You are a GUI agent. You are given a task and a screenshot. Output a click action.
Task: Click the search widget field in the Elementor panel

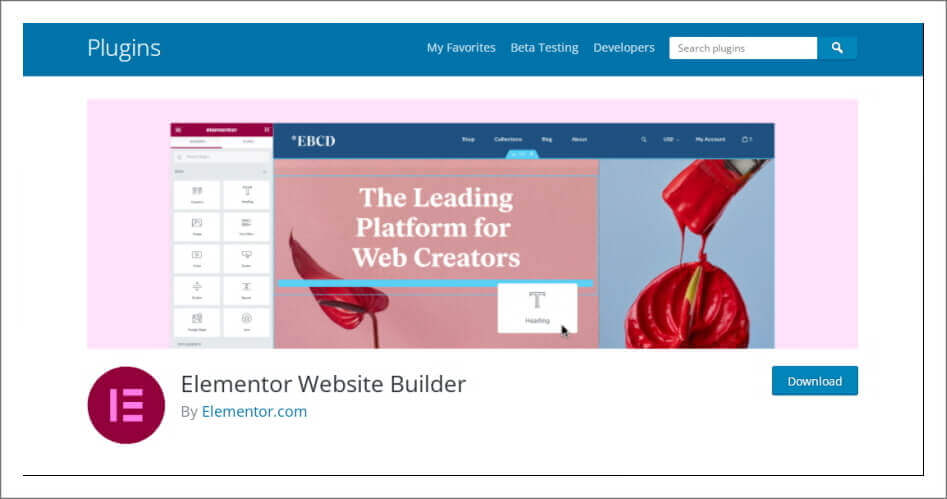pyautogui.click(x=222, y=156)
